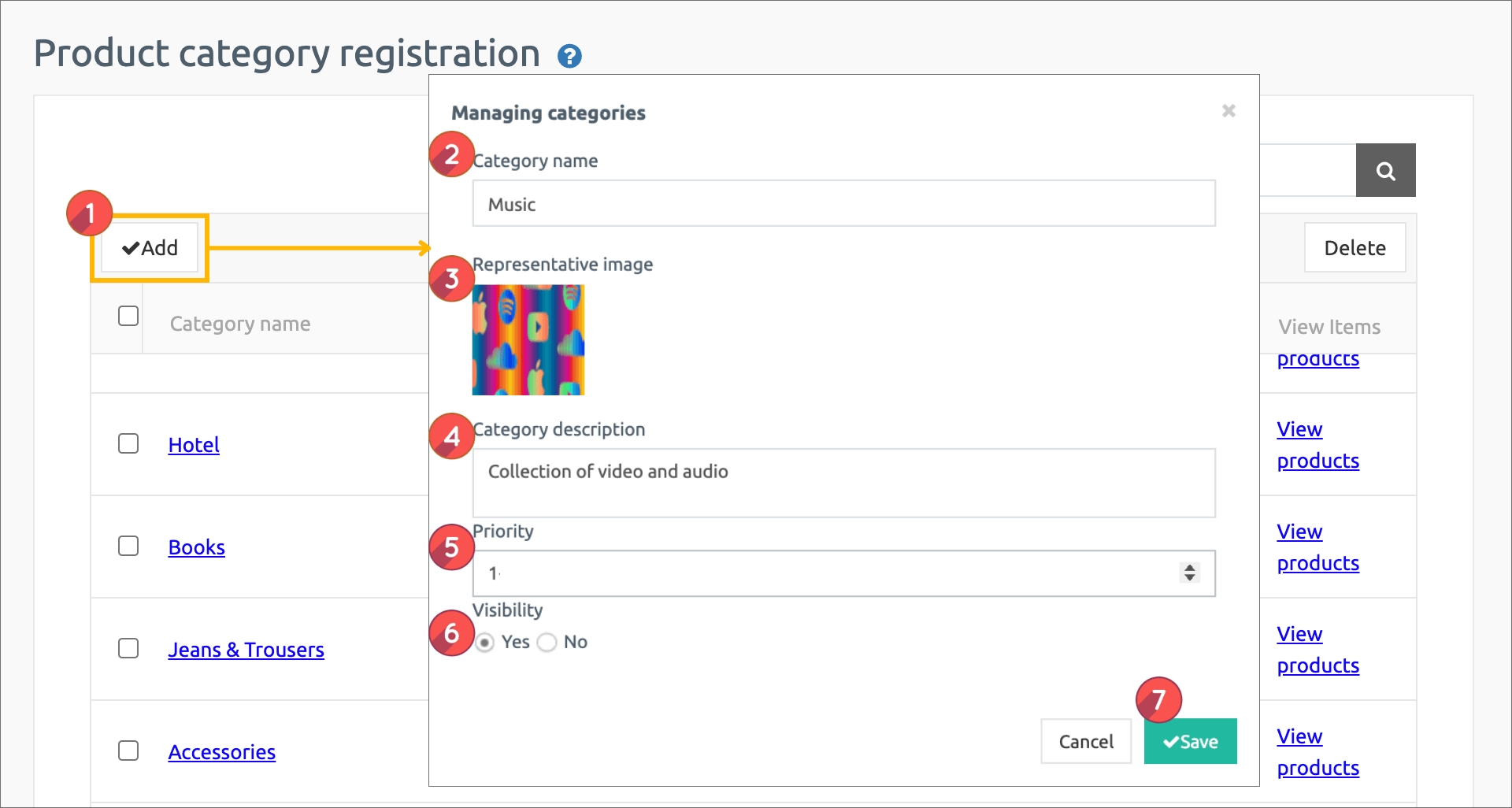The width and height of the screenshot is (1512, 808).
Task: Save the new category
Action: pyautogui.click(x=1190, y=741)
